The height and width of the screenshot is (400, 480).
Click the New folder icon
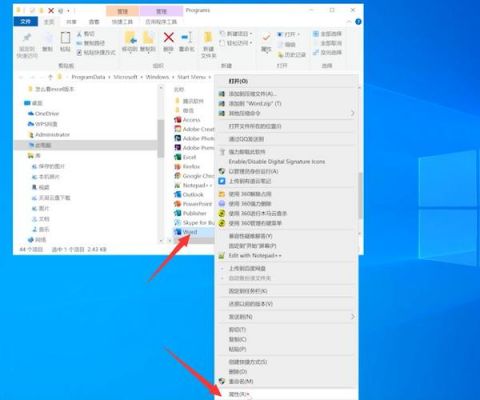[x=208, y=37]
